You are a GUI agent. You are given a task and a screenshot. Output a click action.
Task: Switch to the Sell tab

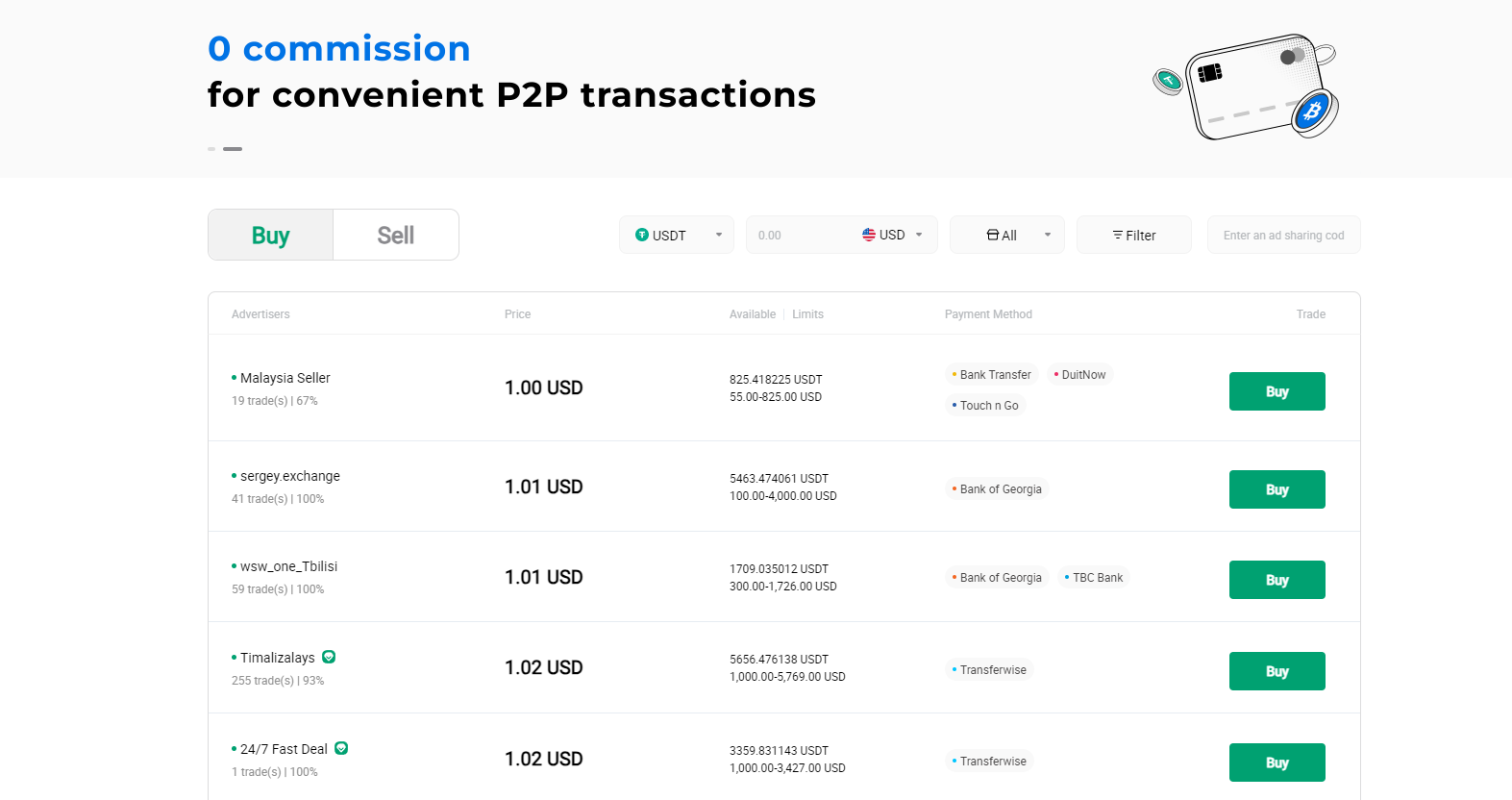click(x=396, y=235)
